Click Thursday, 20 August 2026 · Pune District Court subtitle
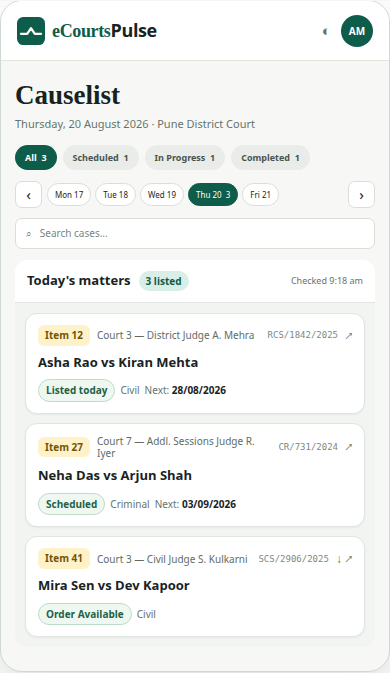This screenshot has height=673, width=390. [x=135, y=124]
